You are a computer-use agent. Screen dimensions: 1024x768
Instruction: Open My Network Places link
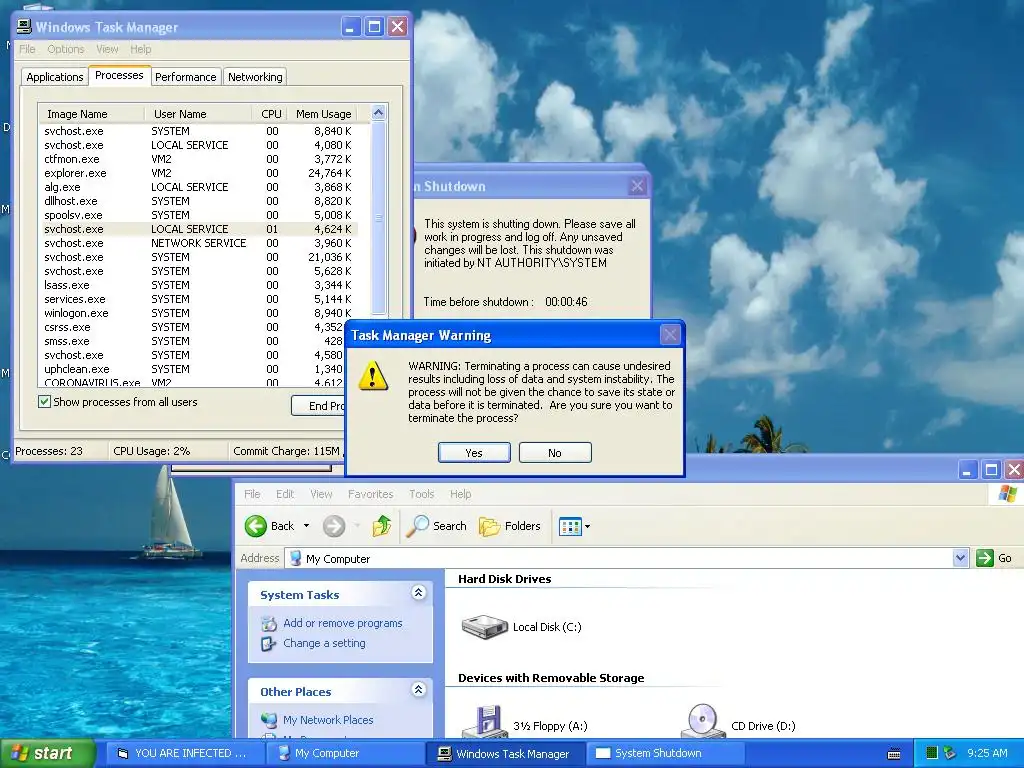(x=328, y=720)
